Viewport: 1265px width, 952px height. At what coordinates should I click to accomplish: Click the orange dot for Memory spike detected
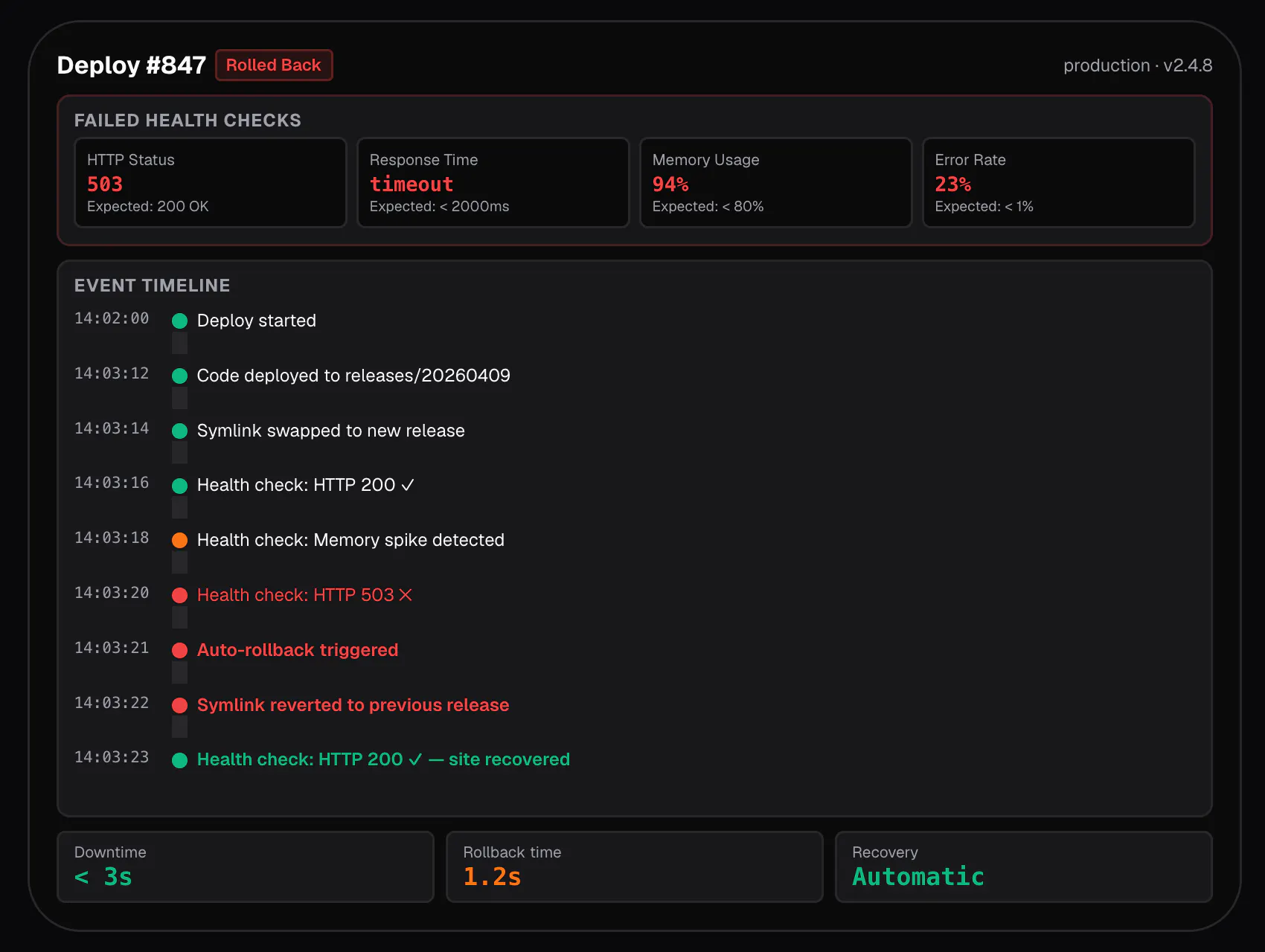click(x=179, y=540)
